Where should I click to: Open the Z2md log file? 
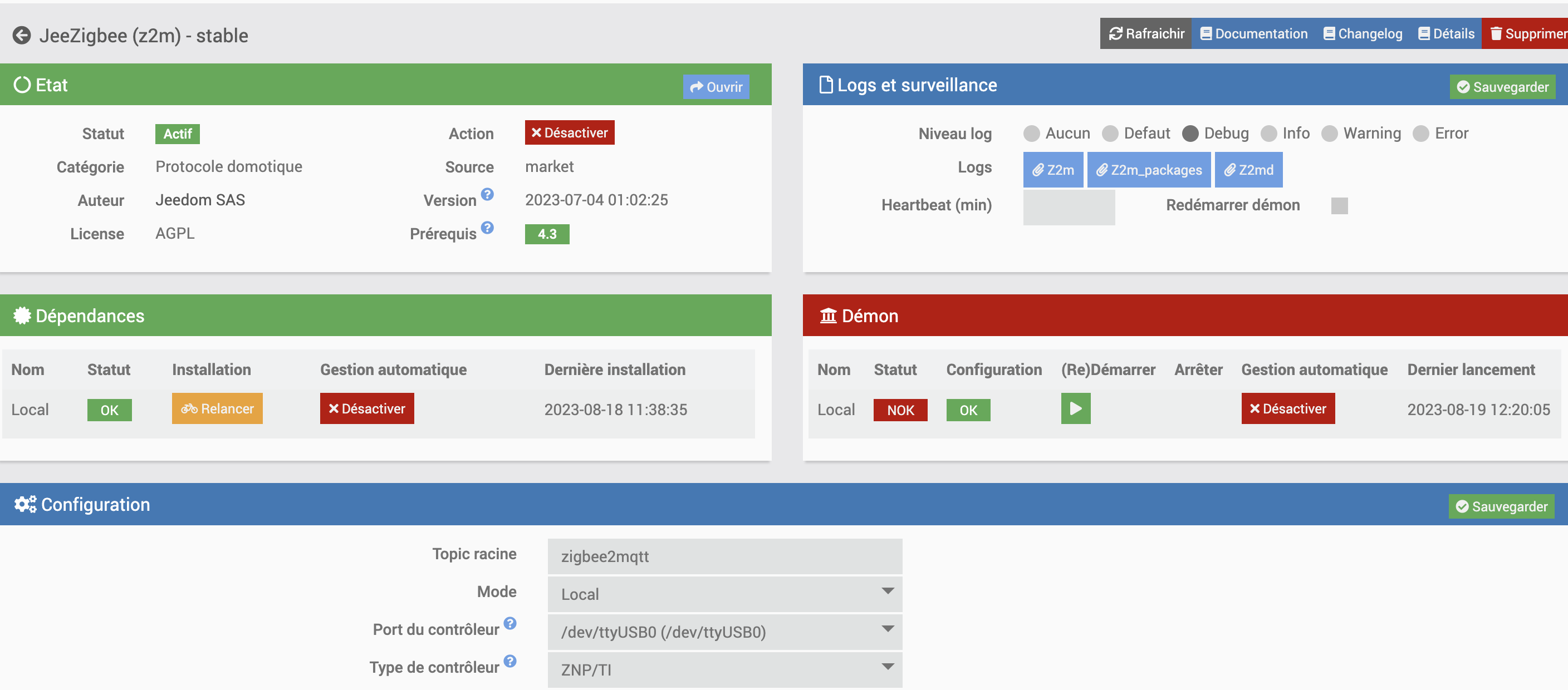click(x=1248, y=170)
